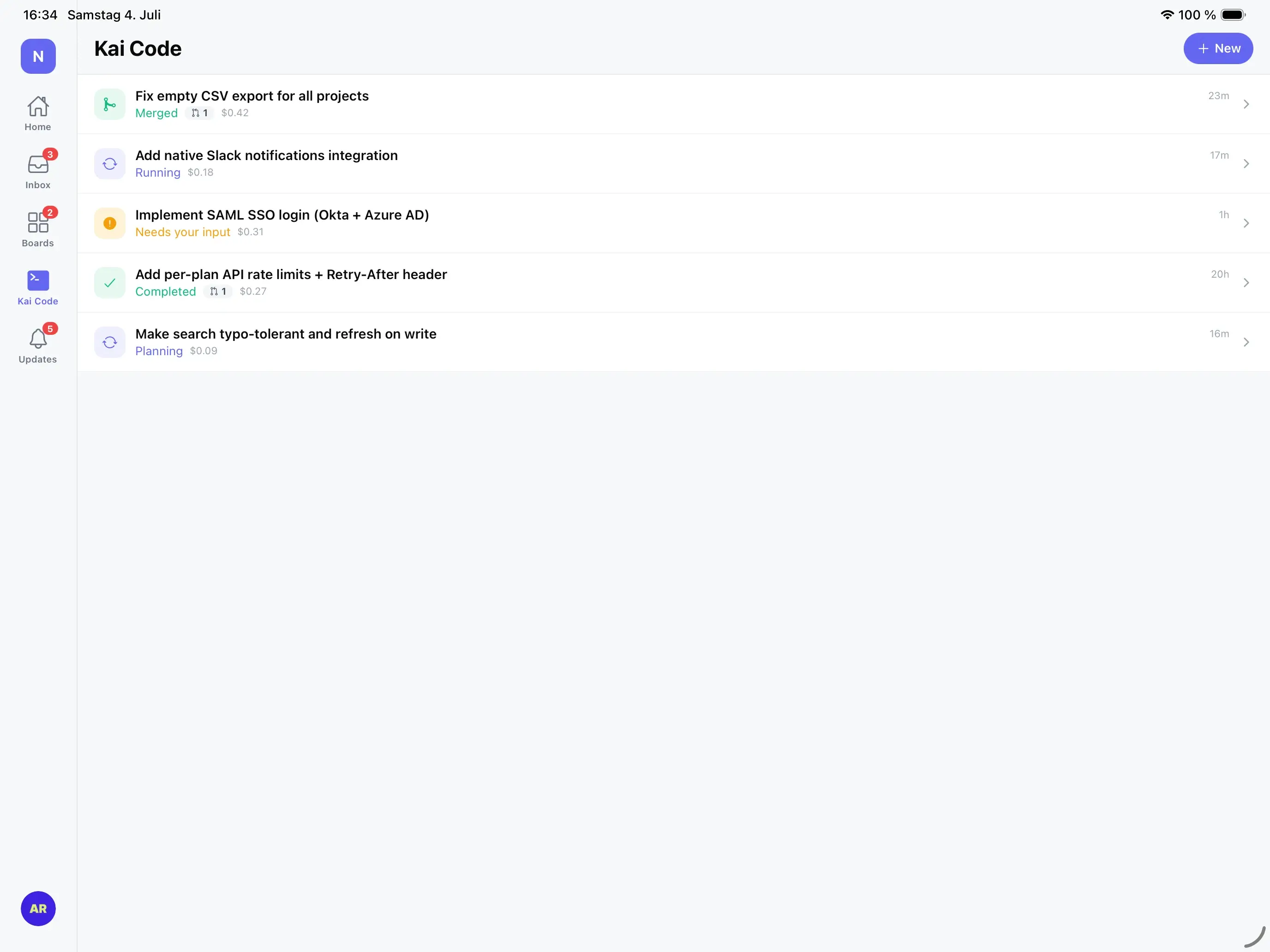Click the $0.42 cost value
Screen dimensions: 1270x952
click(x=235, y=113)
